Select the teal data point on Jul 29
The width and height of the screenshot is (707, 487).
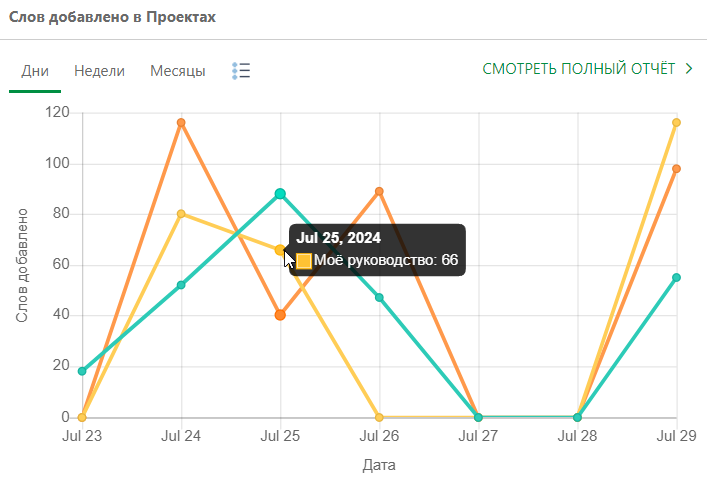[x=677, y=277]
